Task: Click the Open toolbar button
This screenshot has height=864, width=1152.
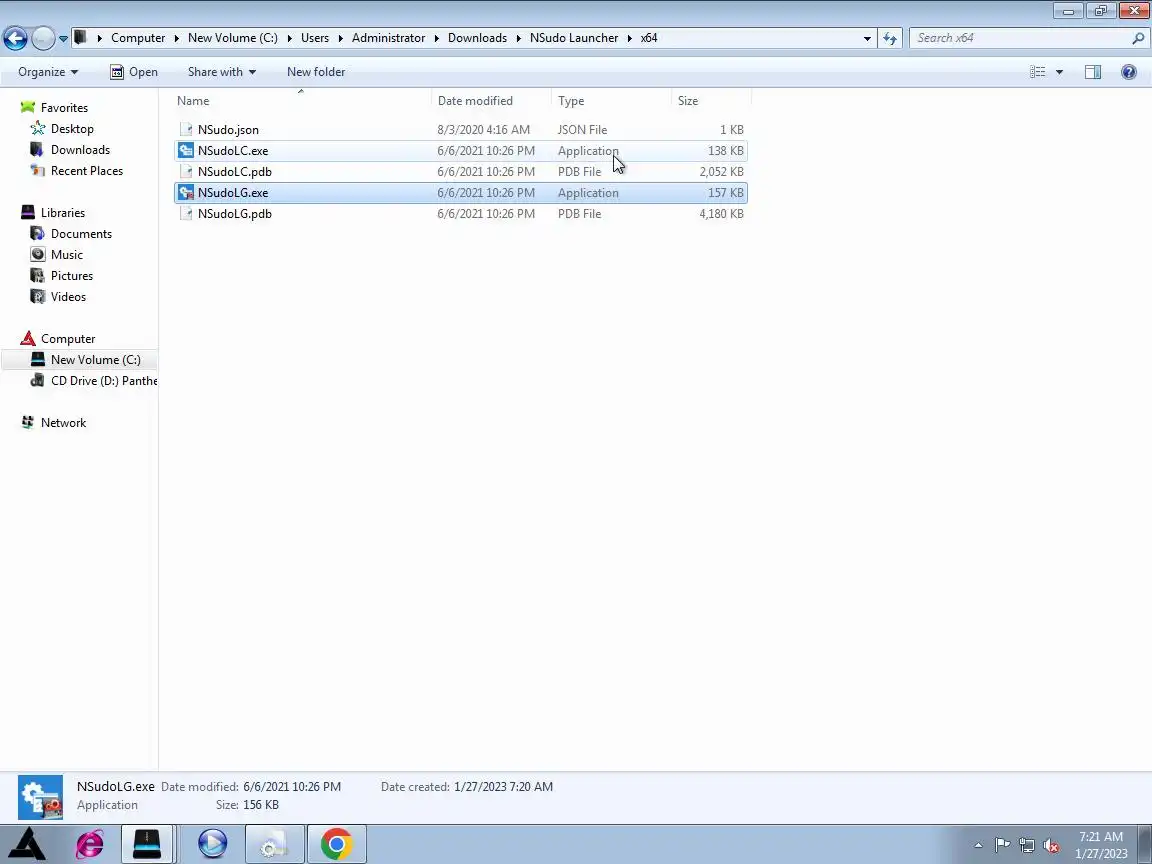Action: 134,72
